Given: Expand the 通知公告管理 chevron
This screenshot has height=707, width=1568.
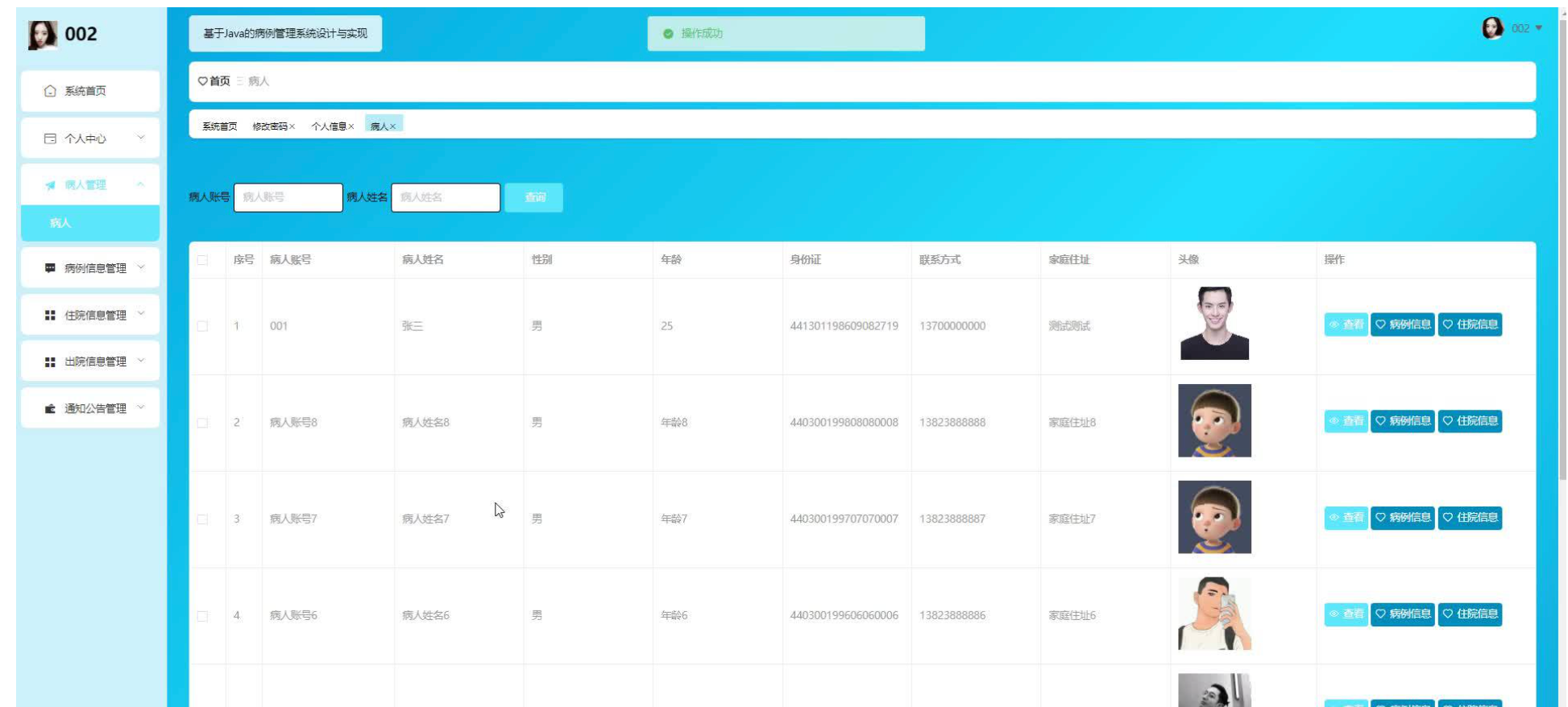Looking at the screenshot, I should [x=141, y=407].
